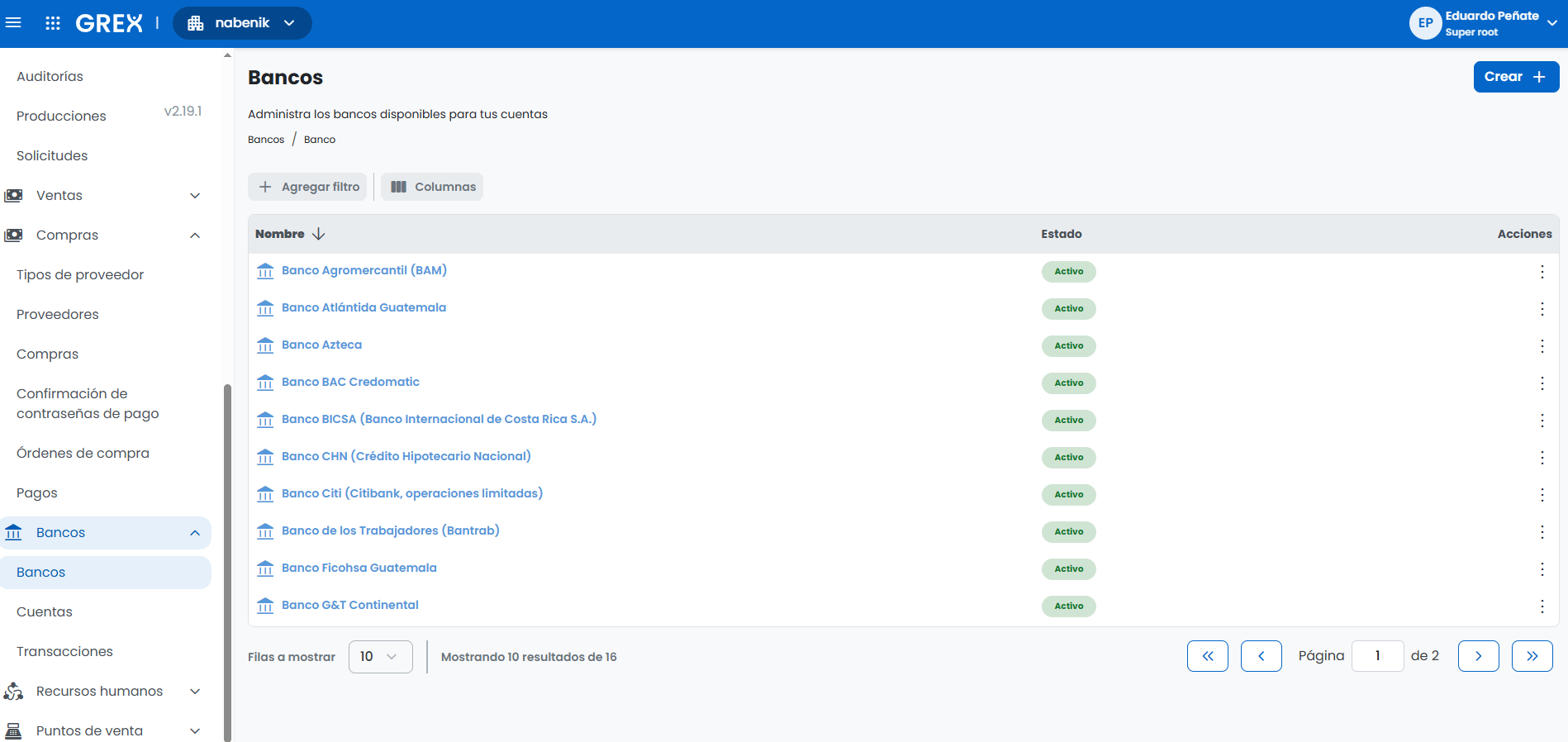
Task: Sort by Nombre using the arrow icon
Action: click(x=319, y=234)
